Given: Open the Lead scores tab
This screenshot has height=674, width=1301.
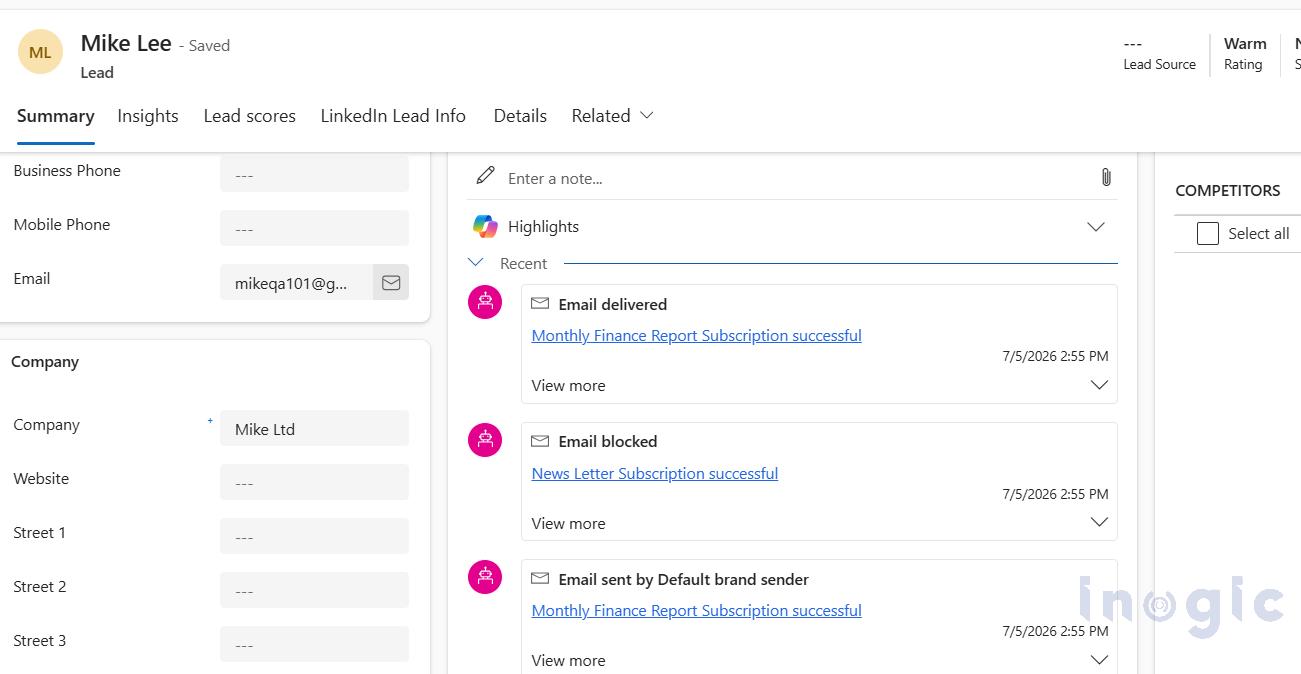Looking at the screenshot, I should (250, 116).
